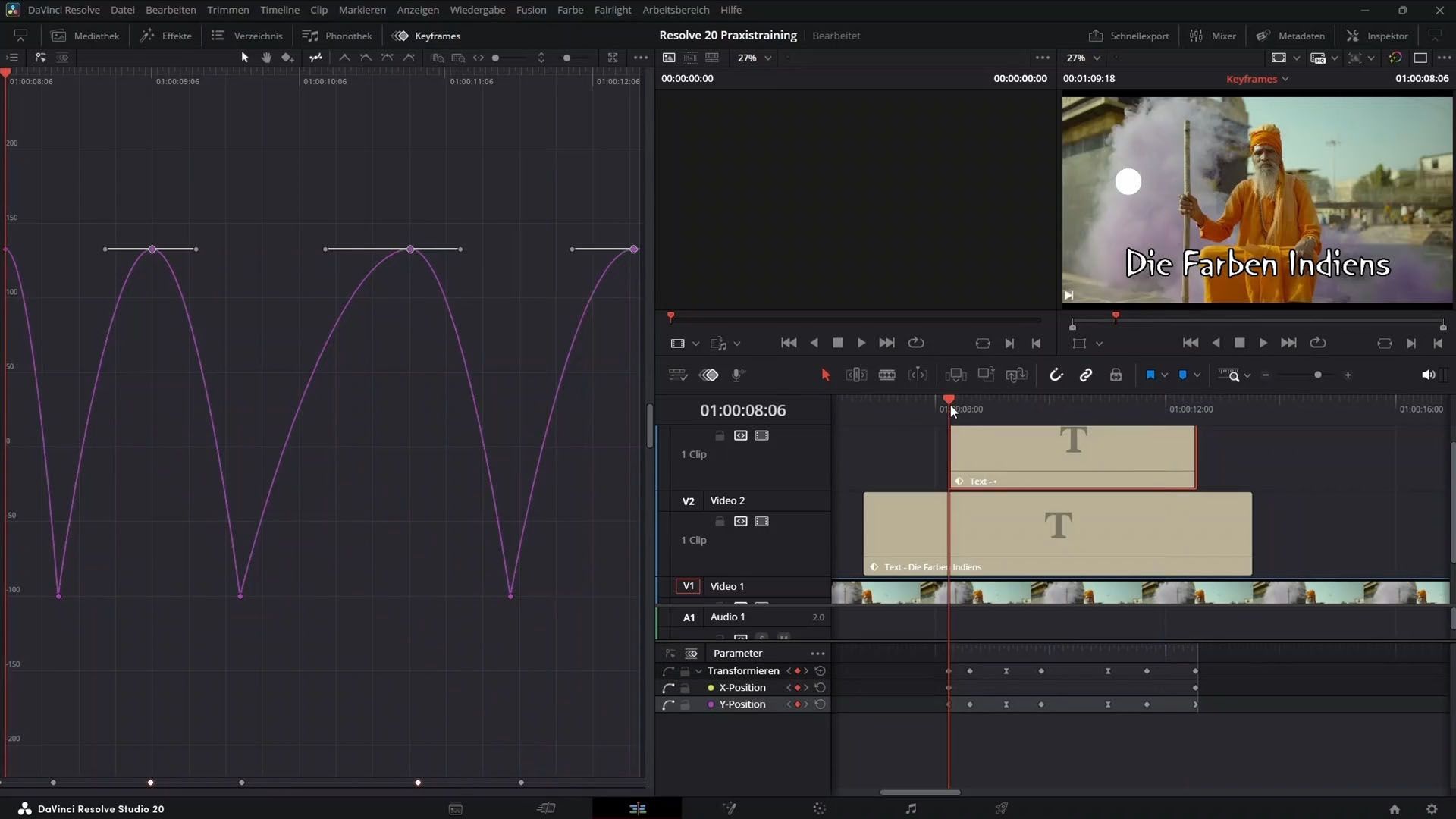The width and height of the screenshot is (1456, 819).
Task: Toggle timeline snapping magnet icon
Action: (1056, 375)
